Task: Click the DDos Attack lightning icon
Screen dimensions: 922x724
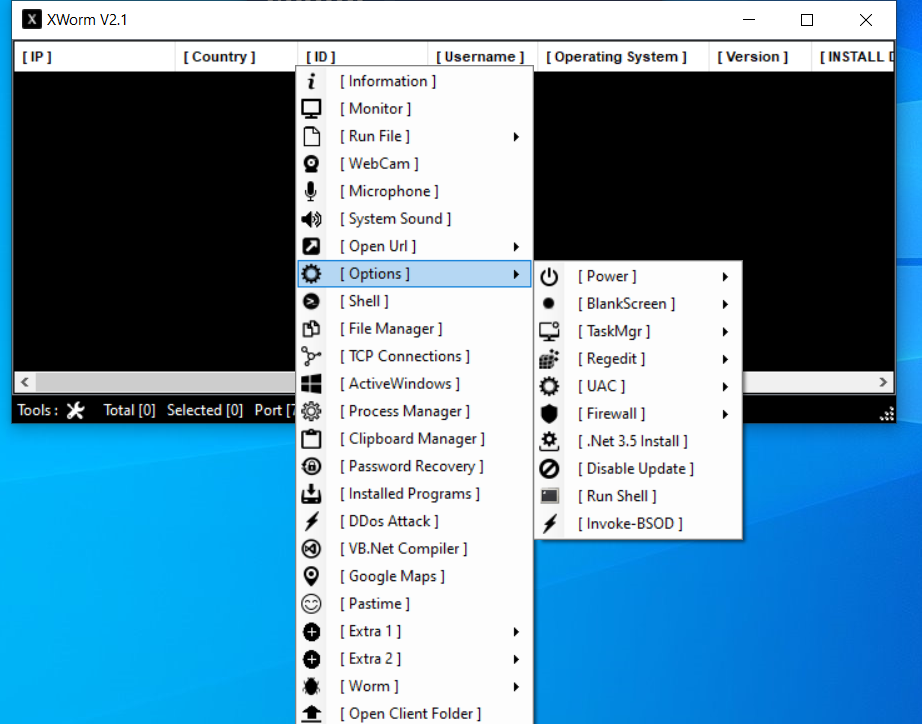Action: pos(311,521)
